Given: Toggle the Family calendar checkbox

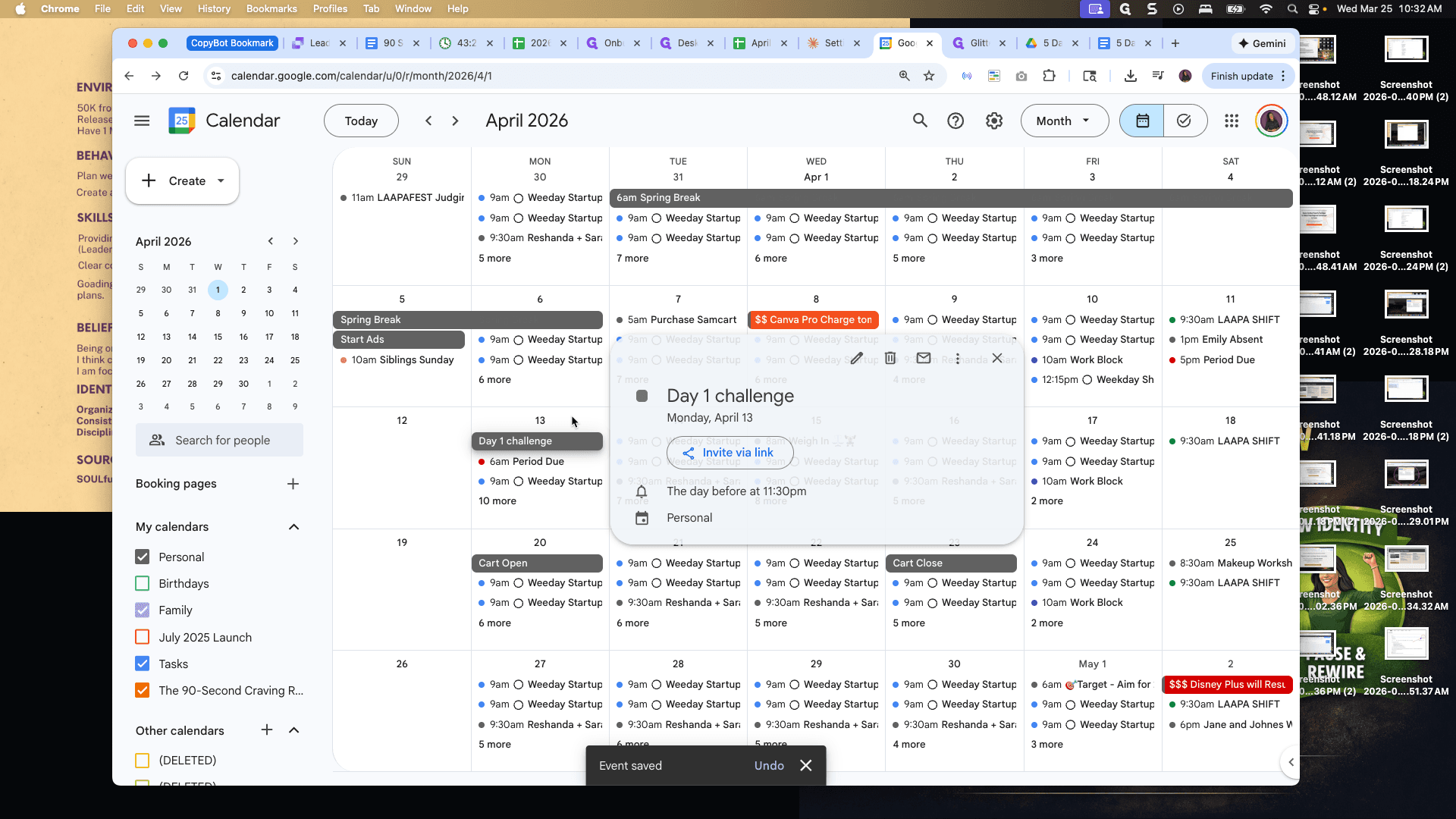Looking at the screenshot, I should pos(142,610).
